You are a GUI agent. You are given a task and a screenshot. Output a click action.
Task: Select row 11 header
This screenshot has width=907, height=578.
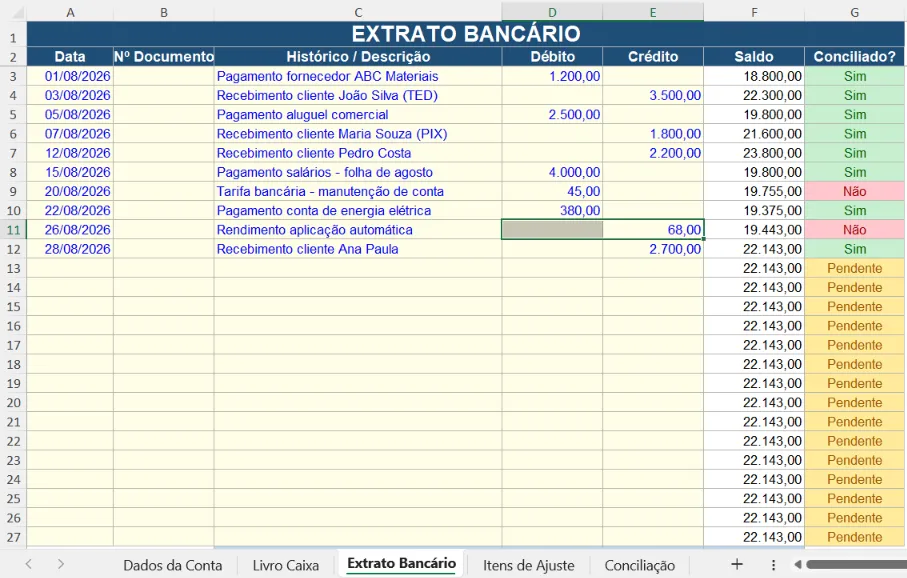pos(13,230)
